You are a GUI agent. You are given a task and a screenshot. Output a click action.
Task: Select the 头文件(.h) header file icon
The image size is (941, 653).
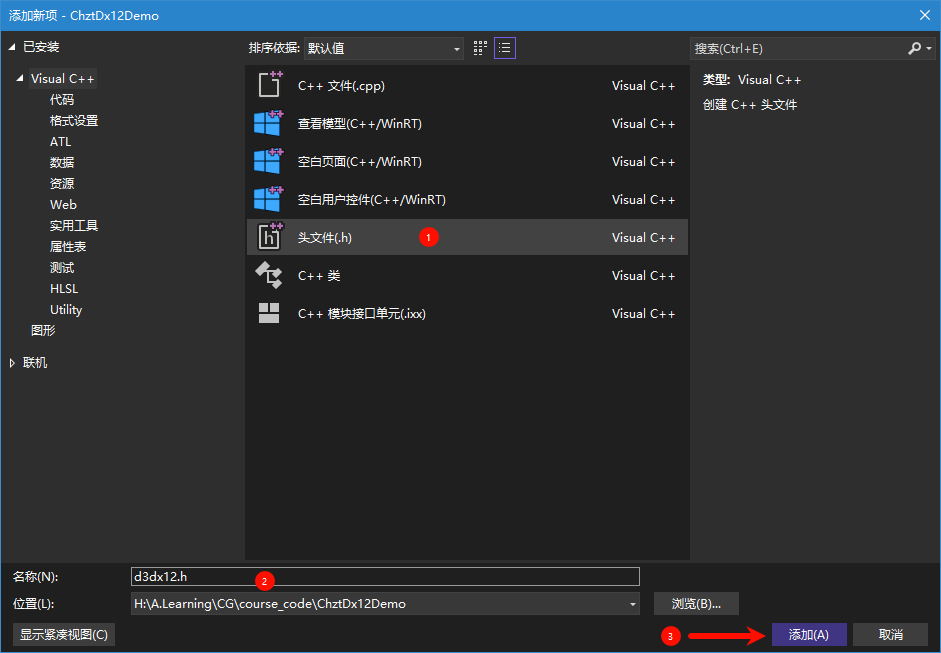tap(269, 237)
